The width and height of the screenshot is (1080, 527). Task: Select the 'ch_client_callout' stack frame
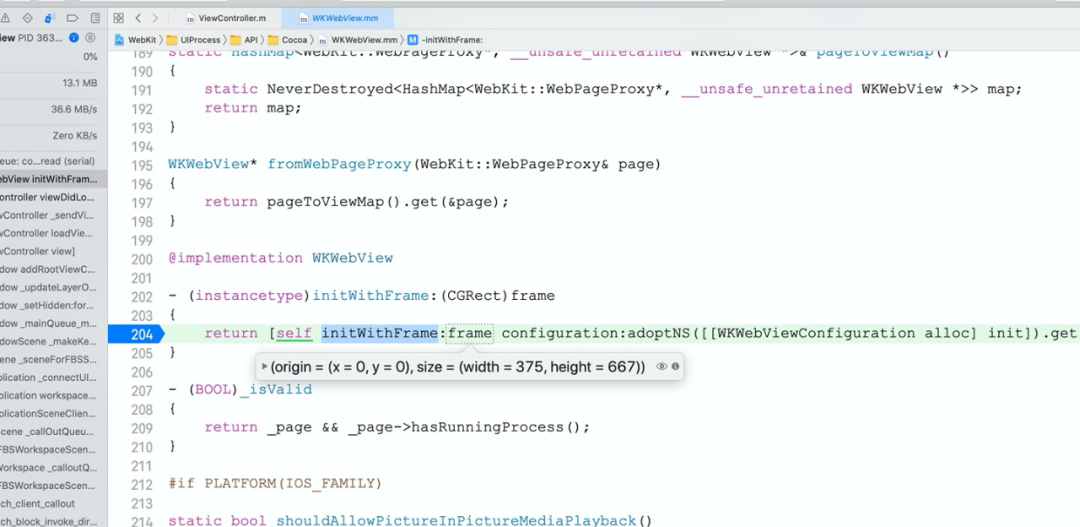click(x=53, y=504)
